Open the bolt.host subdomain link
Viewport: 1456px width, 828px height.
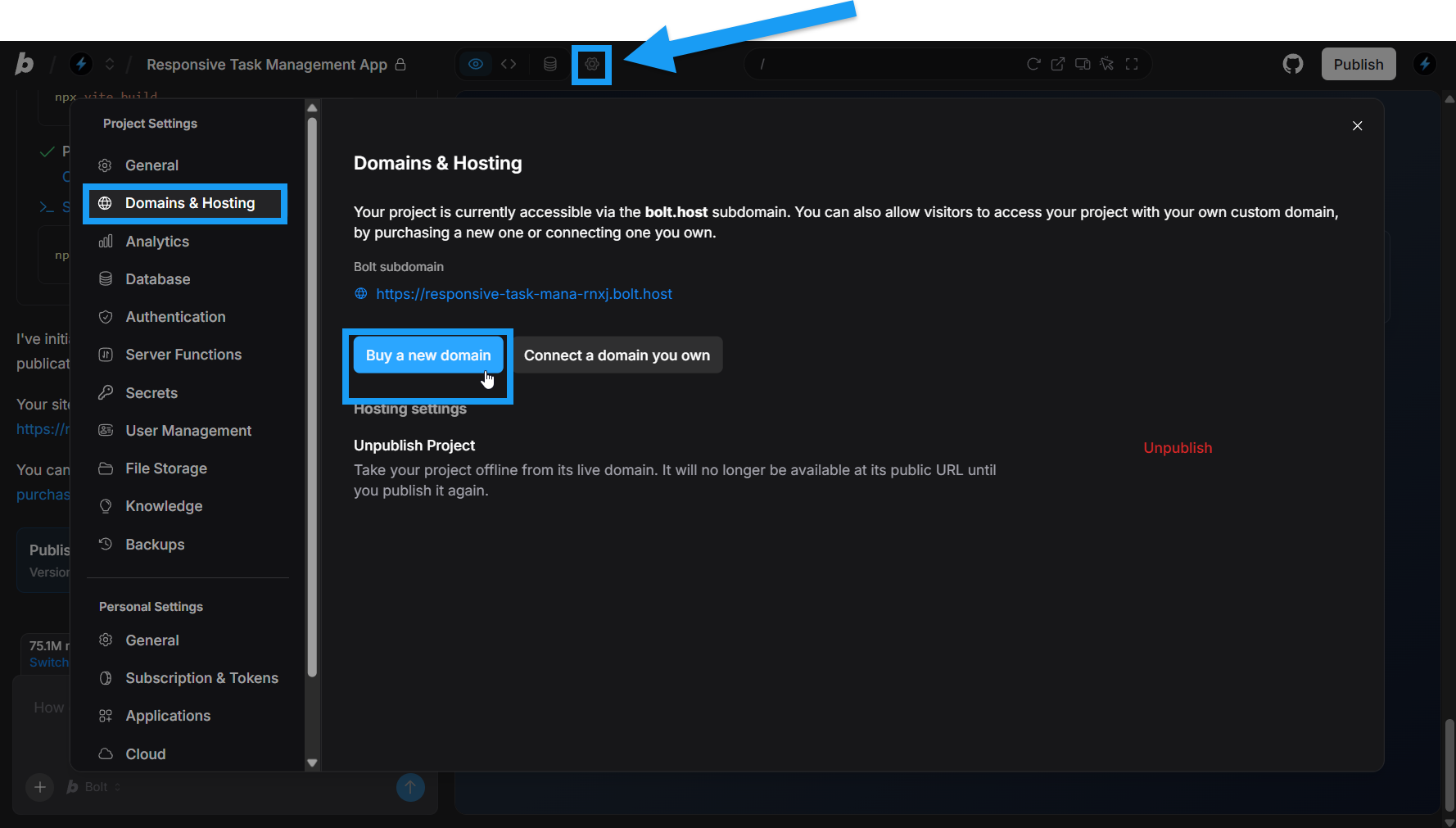[x=524, y=294]
